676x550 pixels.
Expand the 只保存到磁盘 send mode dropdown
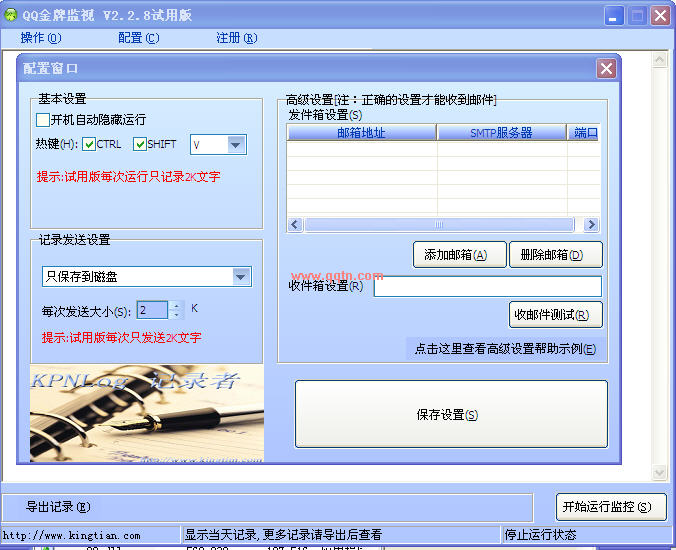pyautogui.click(x=241, y=277)
